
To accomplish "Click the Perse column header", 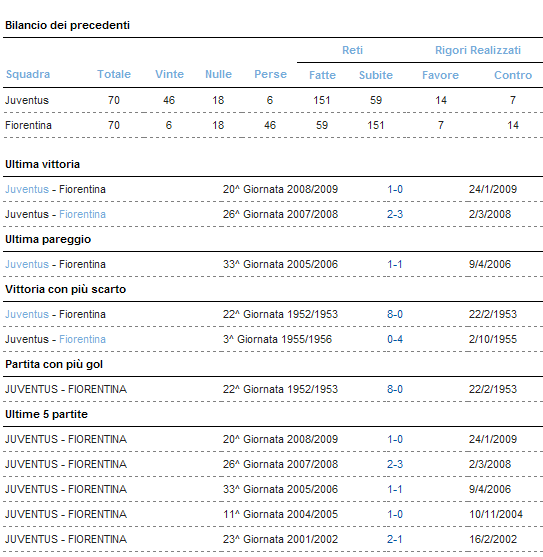I will click(270, 74).
